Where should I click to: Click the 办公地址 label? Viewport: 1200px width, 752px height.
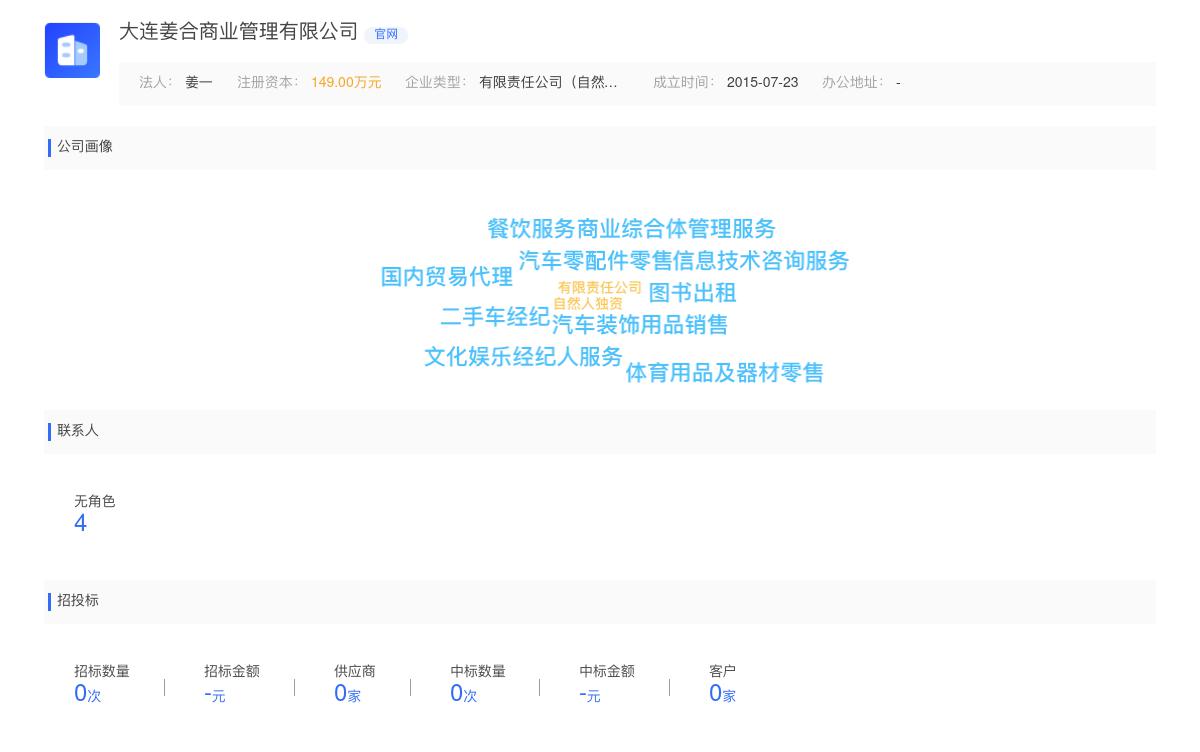852,82
